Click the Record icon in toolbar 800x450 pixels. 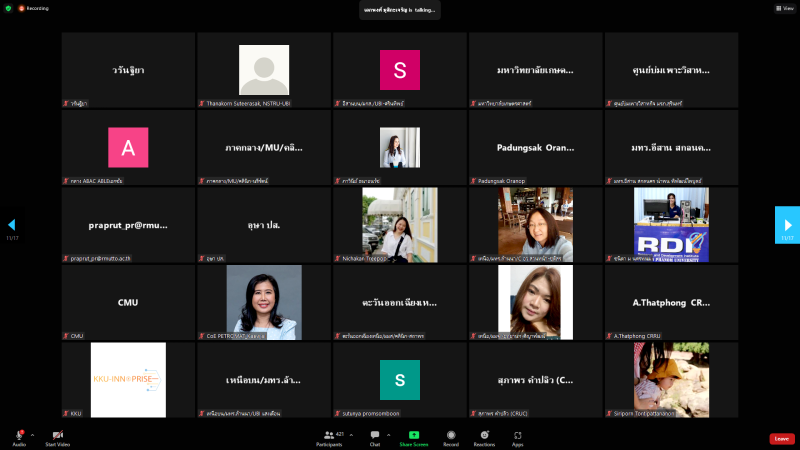coord(451,435)
